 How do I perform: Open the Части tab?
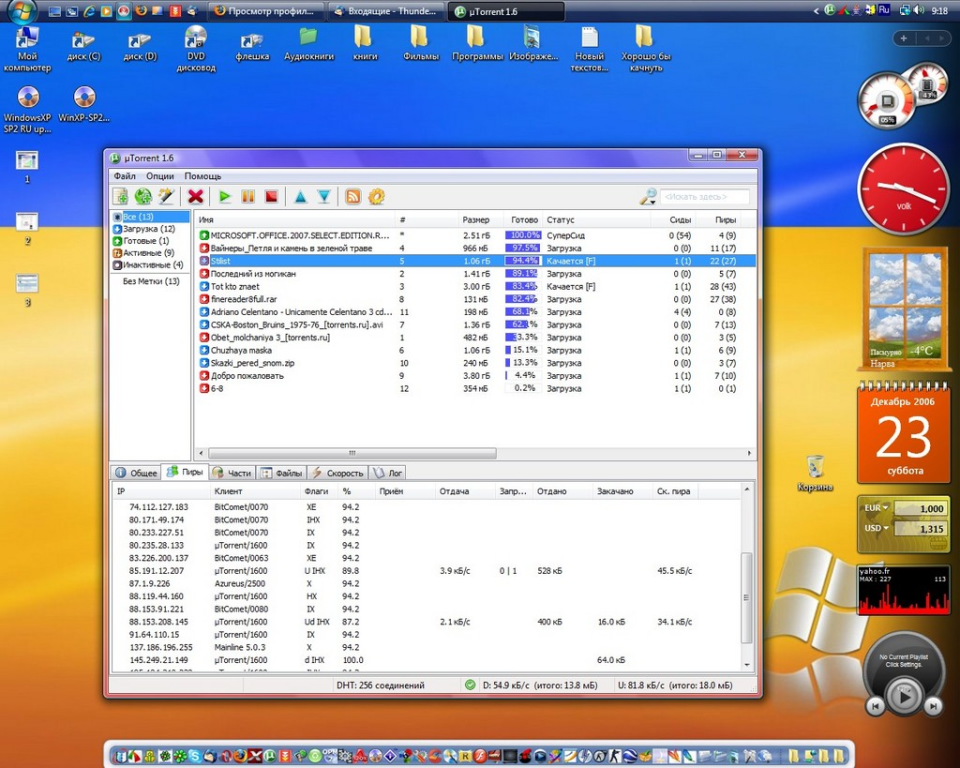click(x=233, y=473)
